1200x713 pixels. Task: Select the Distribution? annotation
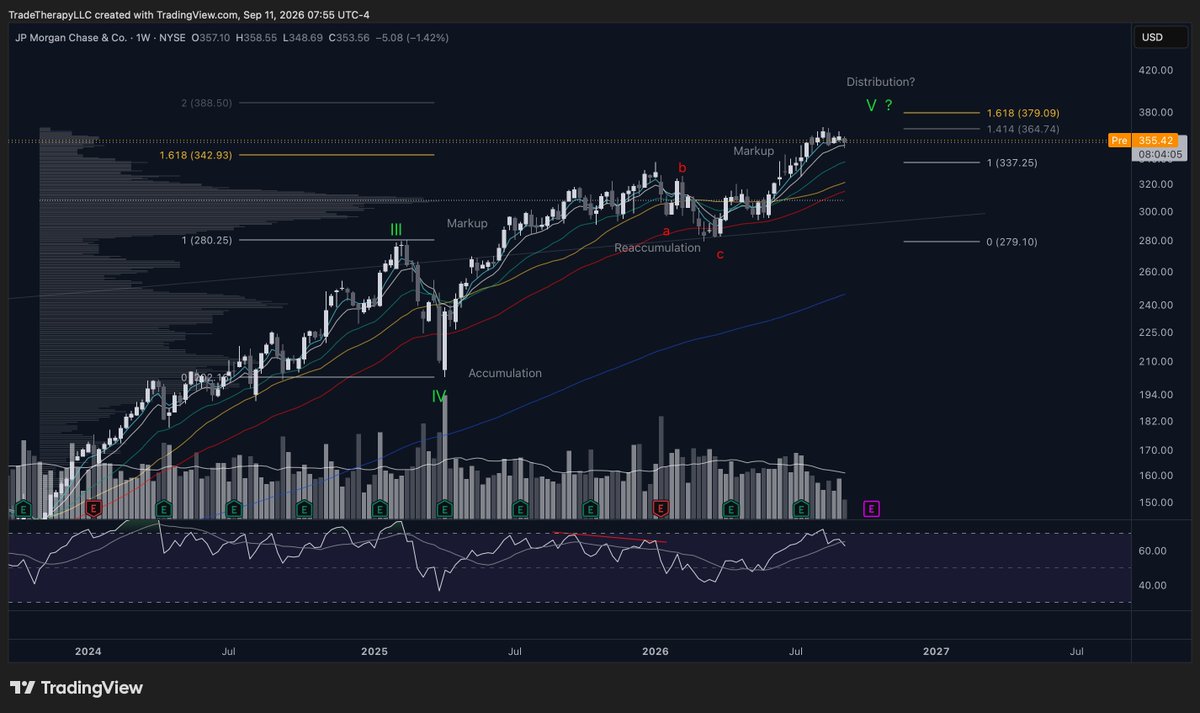[x=881, y=82]
